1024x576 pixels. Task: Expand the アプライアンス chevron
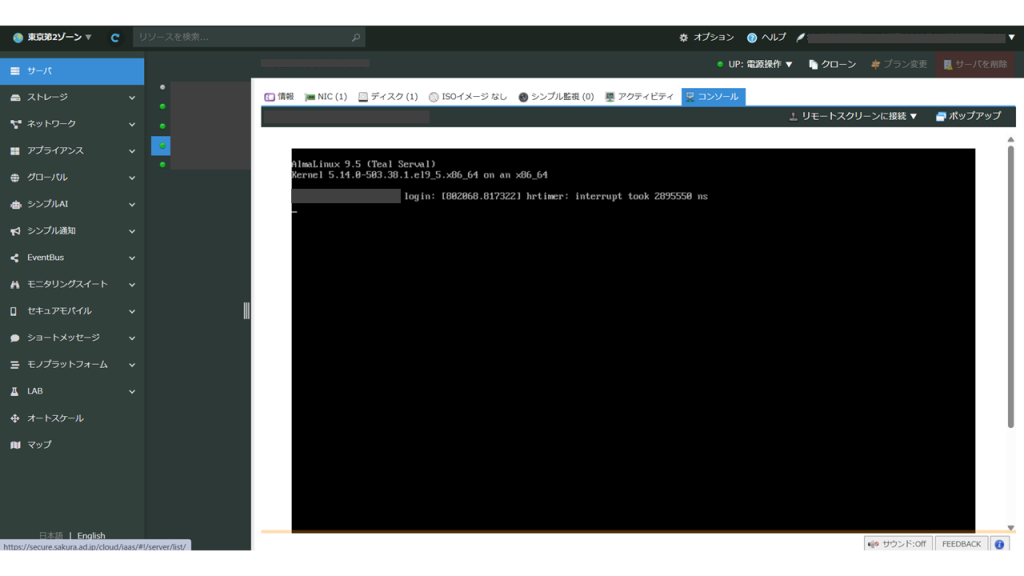click(132, 152)
